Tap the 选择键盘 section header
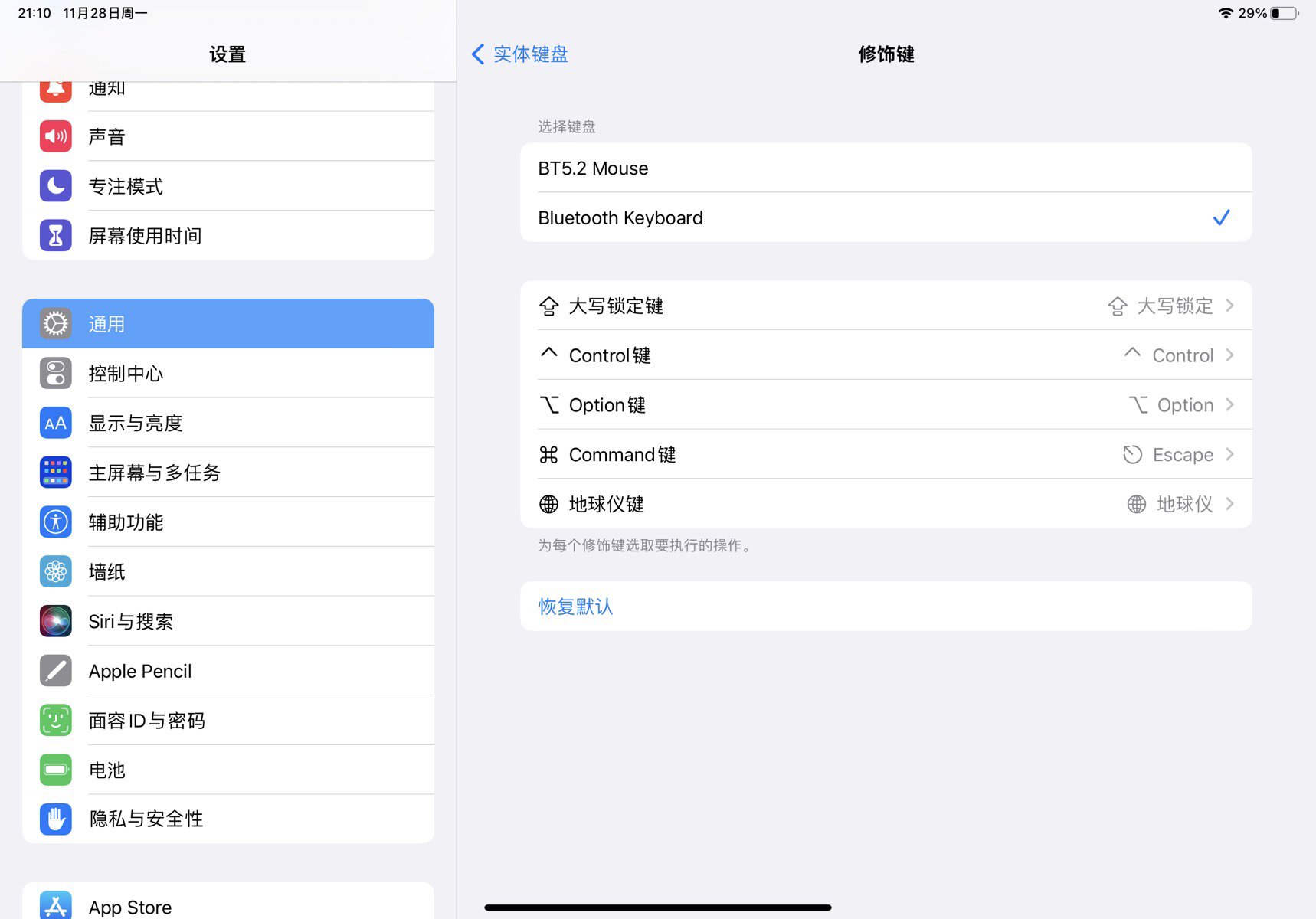Screen dimensions: 1316x919 pyautogui.click(x=567, y=126)
